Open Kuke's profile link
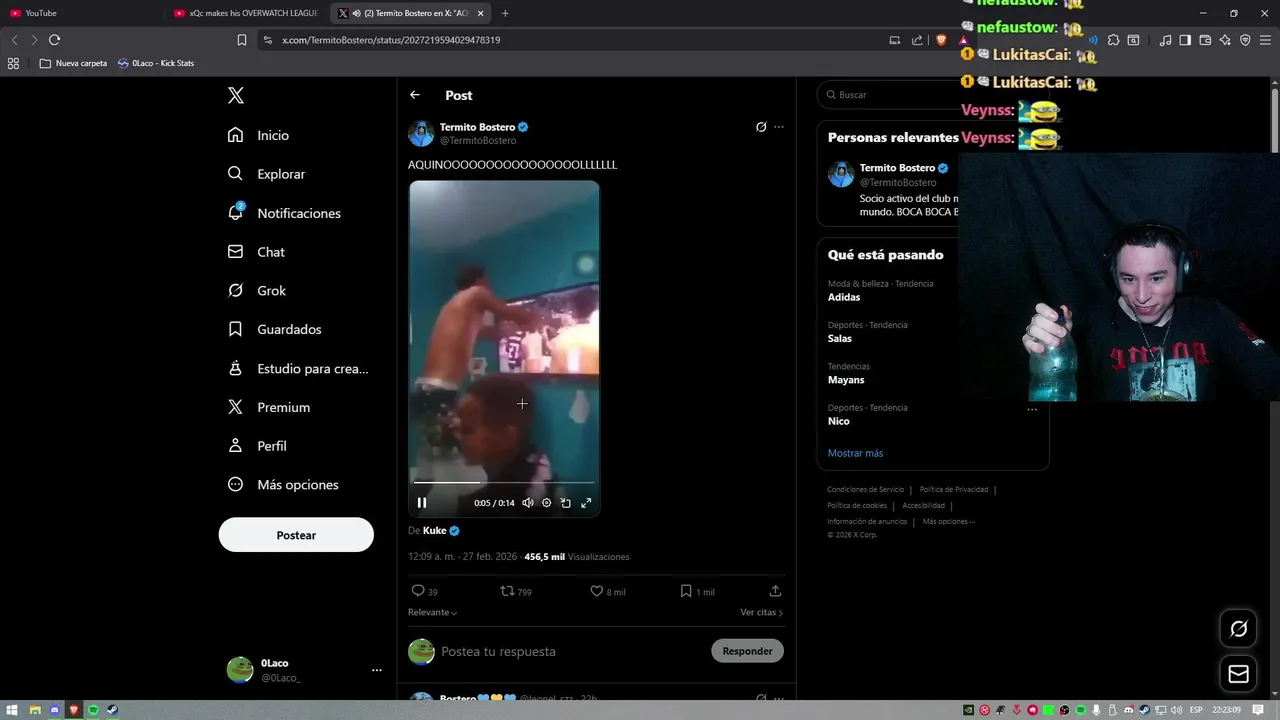The image size is (1280, 720). (434, 531)
